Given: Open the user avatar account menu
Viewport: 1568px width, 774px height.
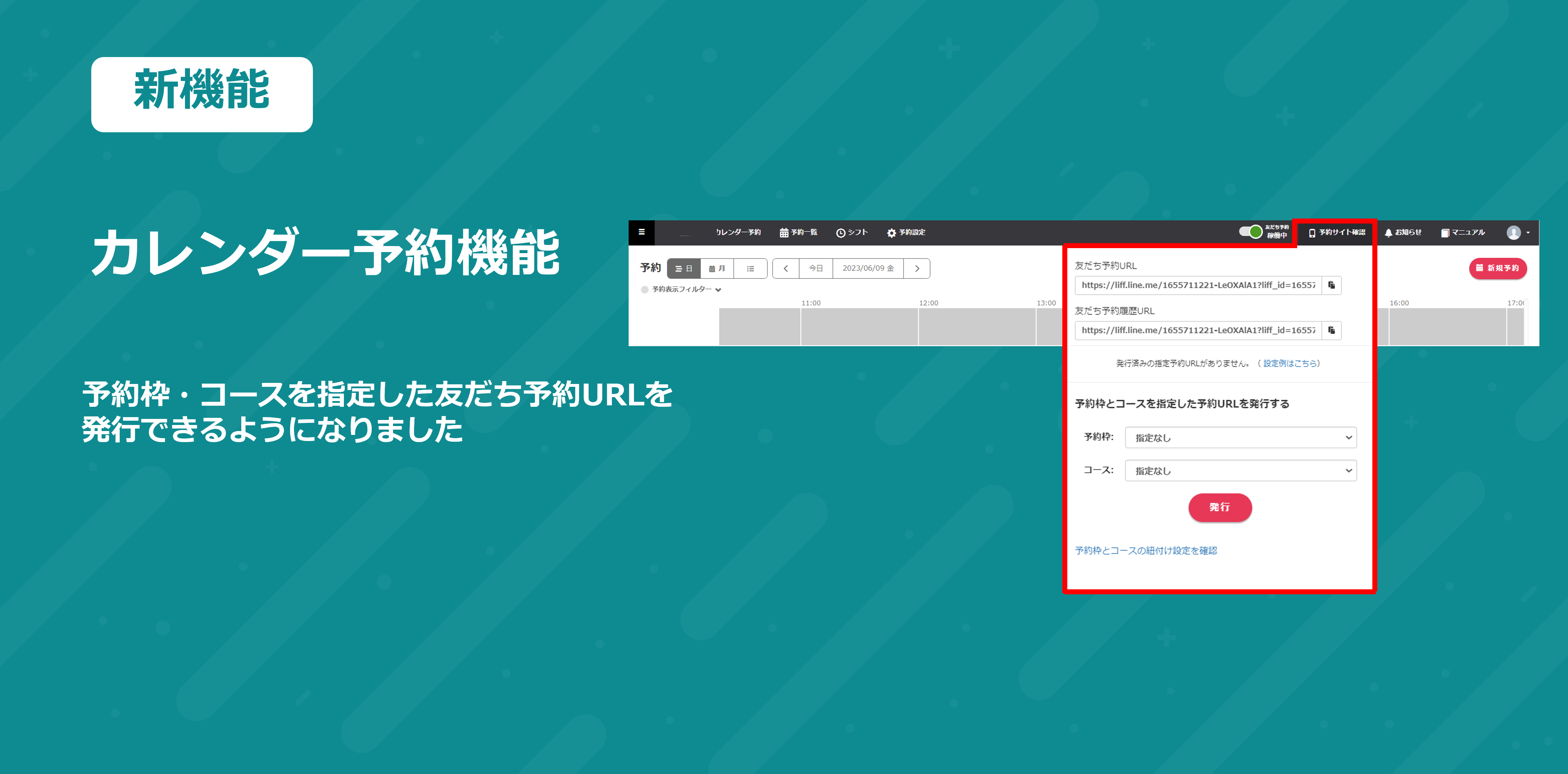Looking at the screenshot, I should point(1517,232).
